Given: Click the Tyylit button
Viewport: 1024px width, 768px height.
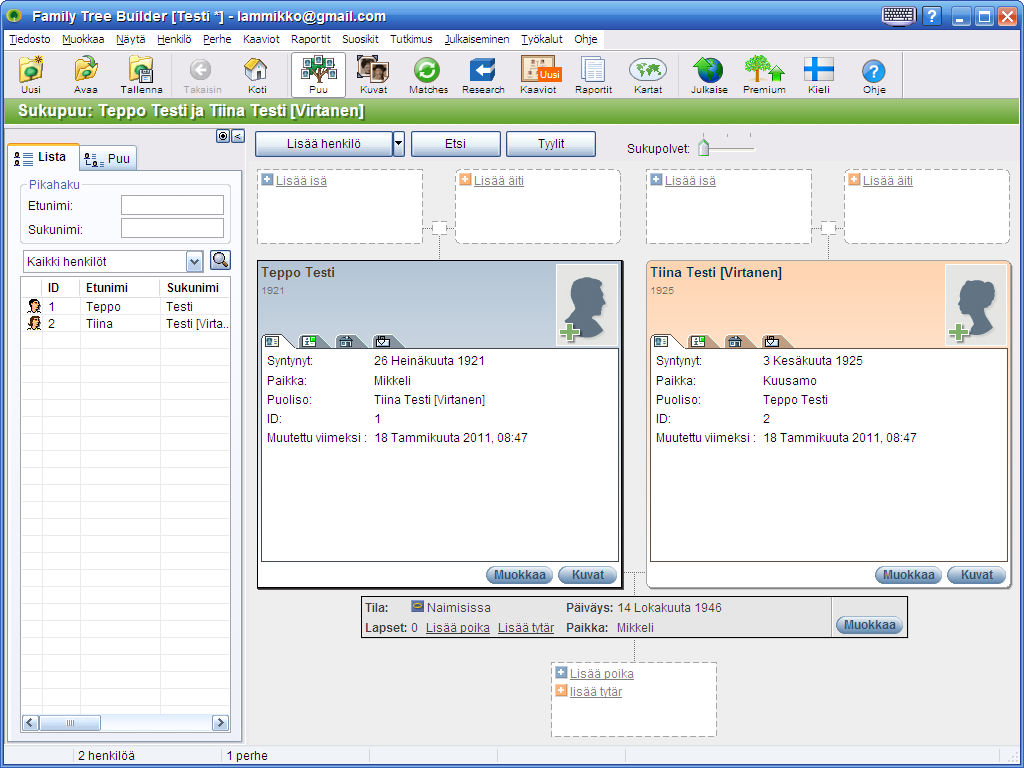Looking at the screenshot, I should (x=551, y=144).
